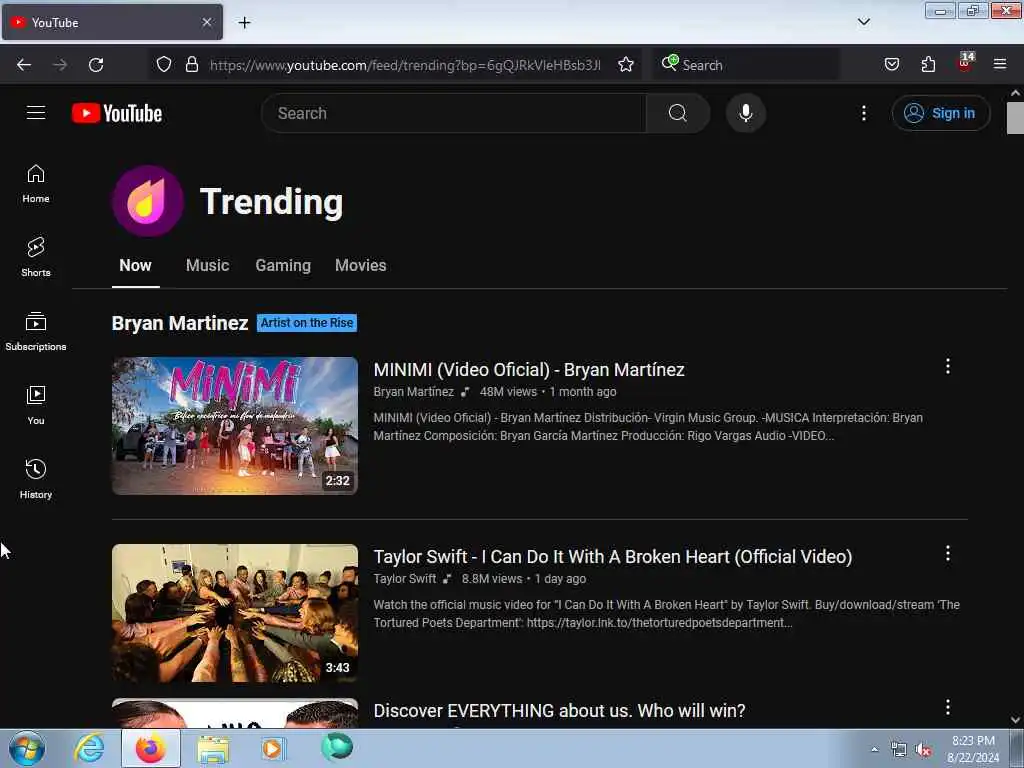Click the Bryan Martinez section heading
This screenshot has height=768, width=1024.
180,323
